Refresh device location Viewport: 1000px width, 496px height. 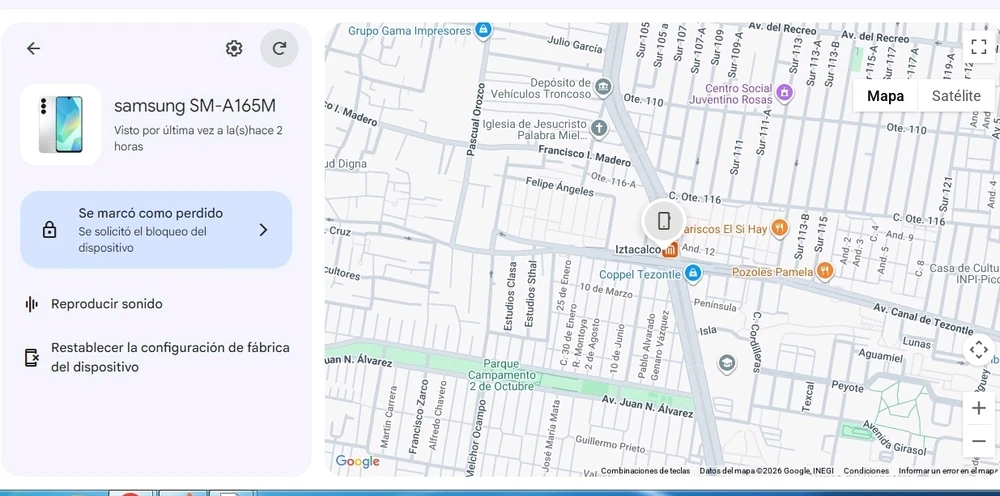(279, 48)
